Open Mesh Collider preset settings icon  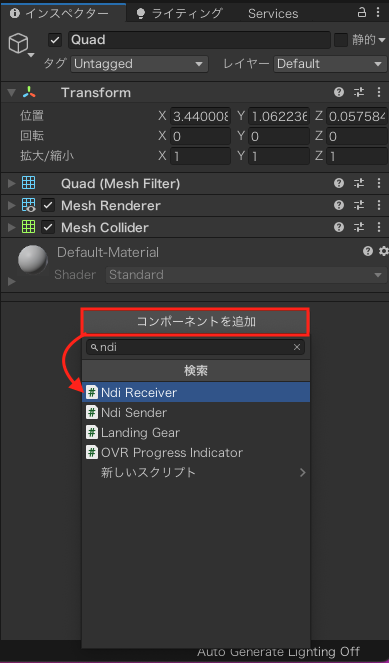pos(359,227)
